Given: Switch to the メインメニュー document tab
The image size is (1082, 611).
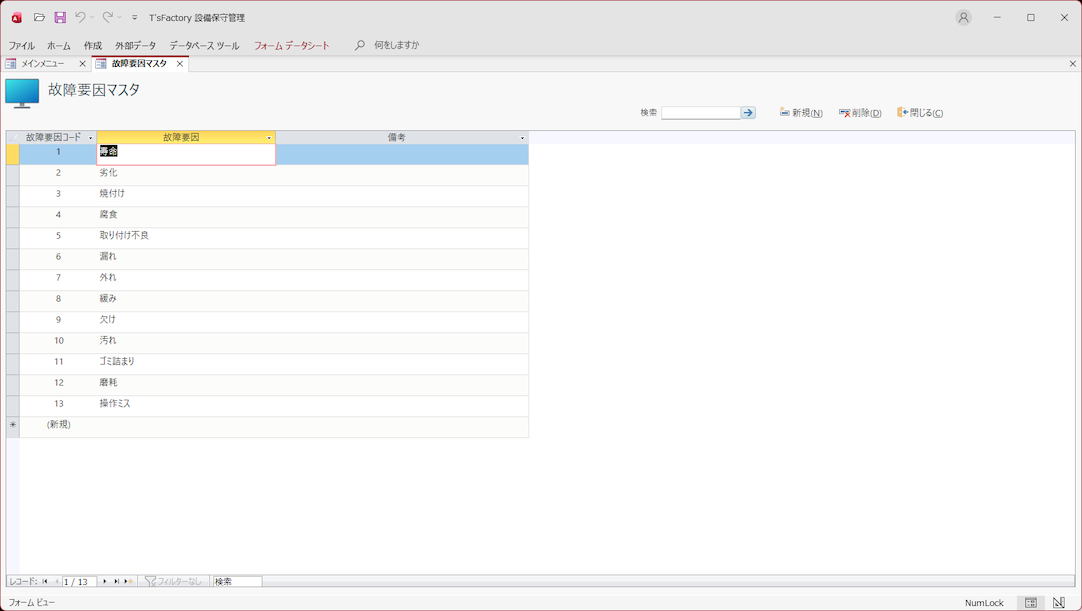Looking at the screenshot, I should (42, 64).
